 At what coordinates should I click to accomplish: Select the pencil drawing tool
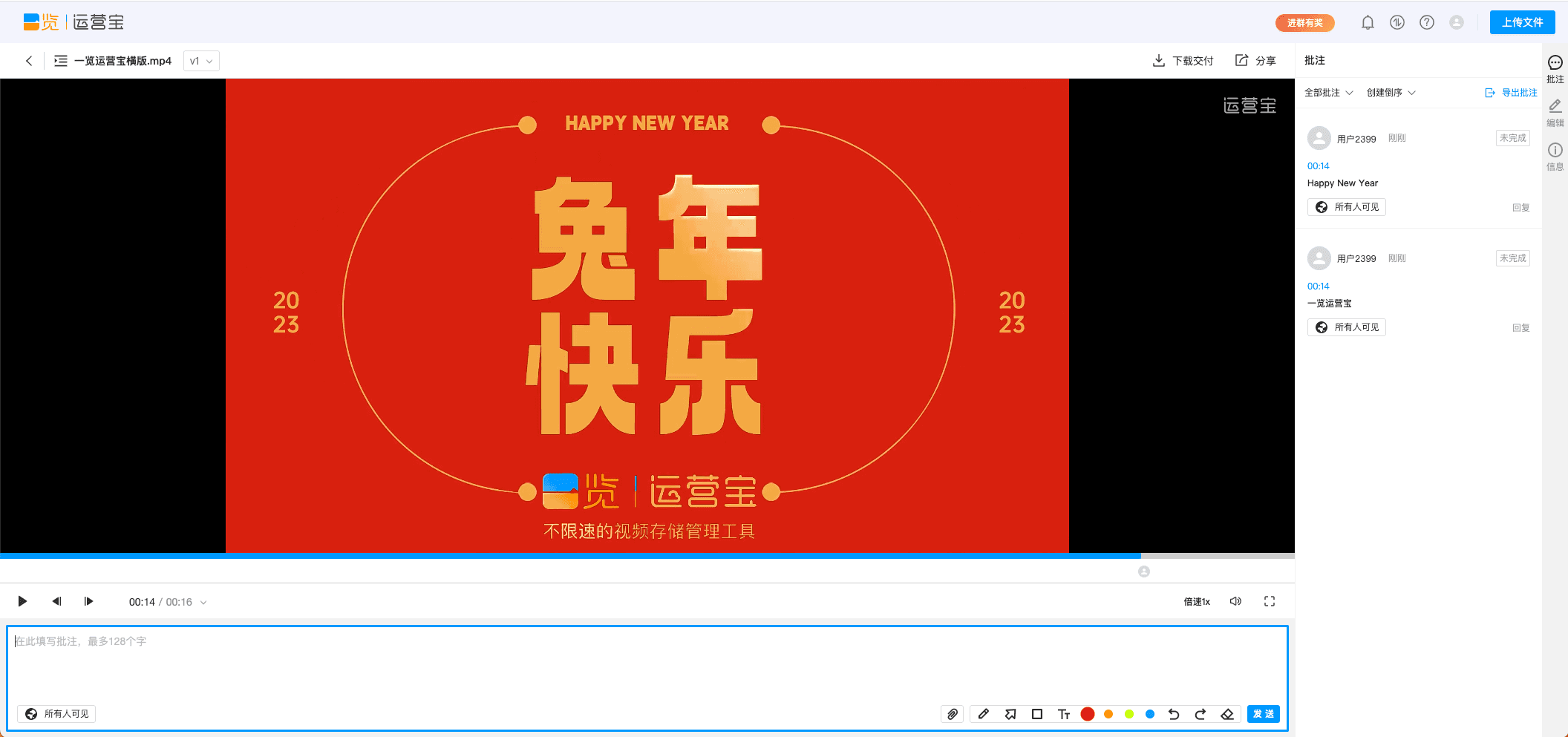point(984,713)
